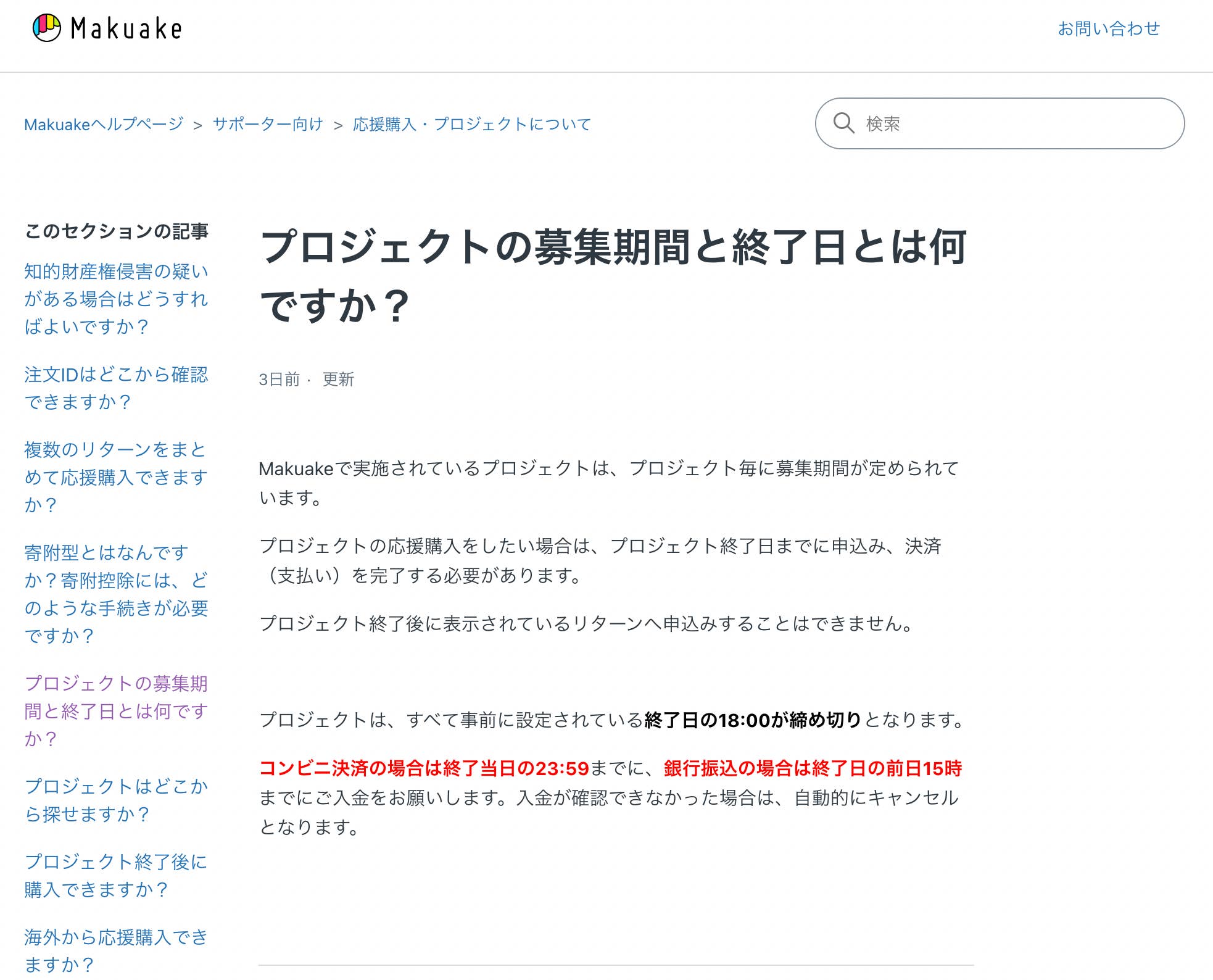The width and height of the screenshot is (1213, 980).
Task: Click the 3日前 update timestamp
Action: click(279, 379)
